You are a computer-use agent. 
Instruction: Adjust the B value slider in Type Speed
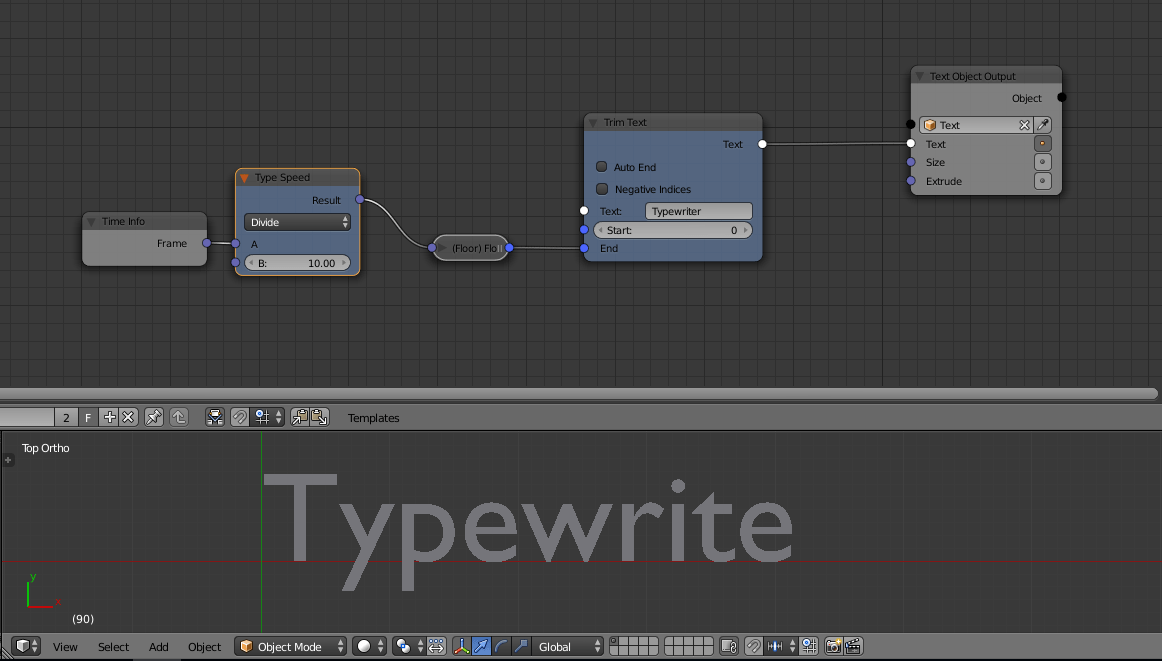[x=297, y=262]
